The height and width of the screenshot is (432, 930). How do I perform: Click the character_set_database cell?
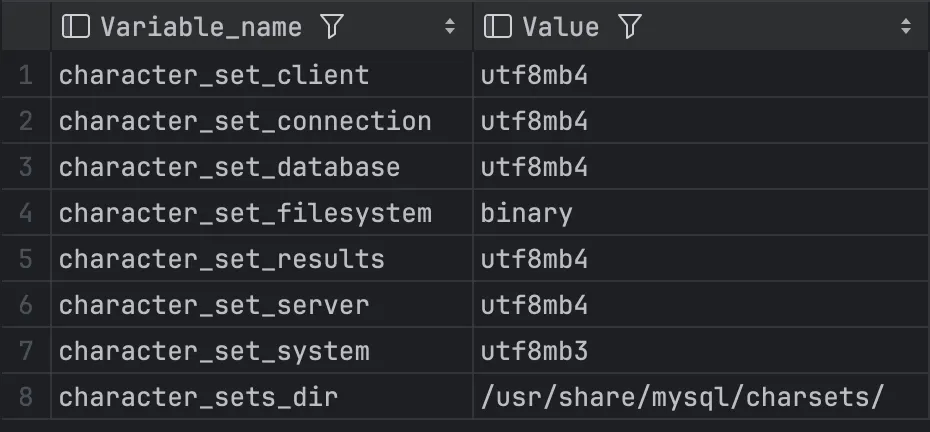pos(229,167)
